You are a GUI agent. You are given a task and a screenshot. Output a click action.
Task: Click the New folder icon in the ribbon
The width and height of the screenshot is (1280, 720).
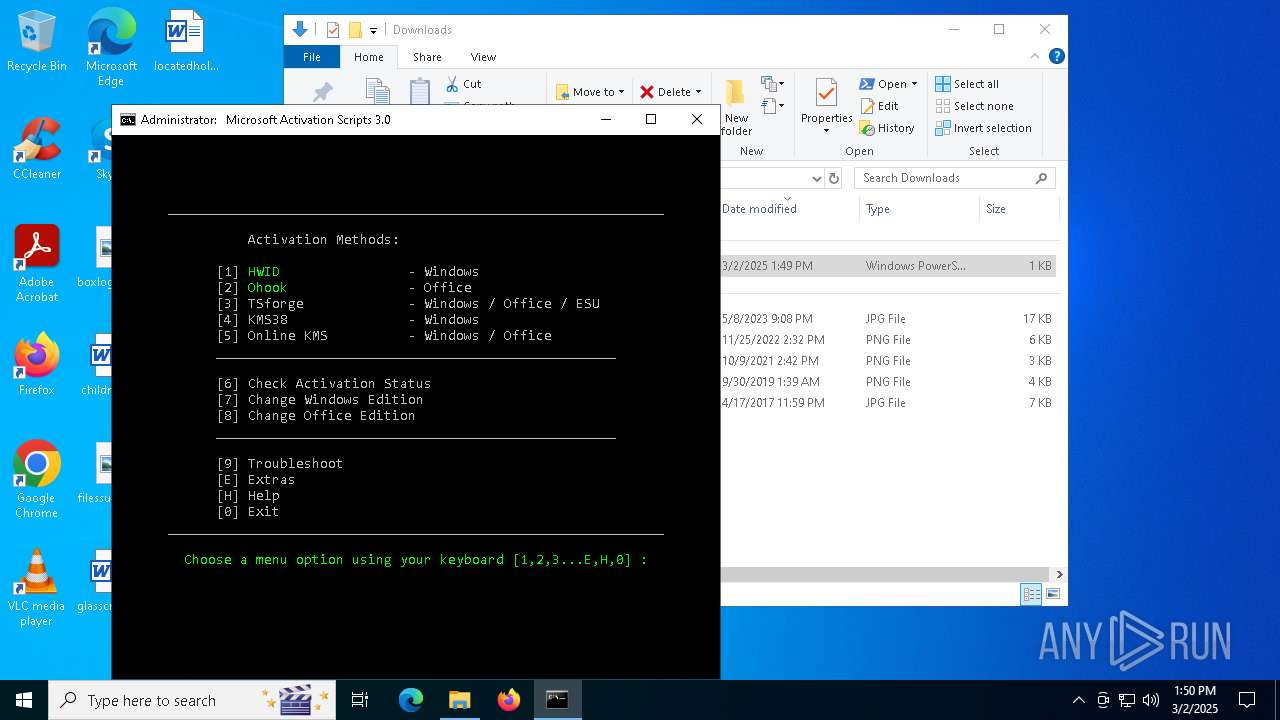(736, 92)
